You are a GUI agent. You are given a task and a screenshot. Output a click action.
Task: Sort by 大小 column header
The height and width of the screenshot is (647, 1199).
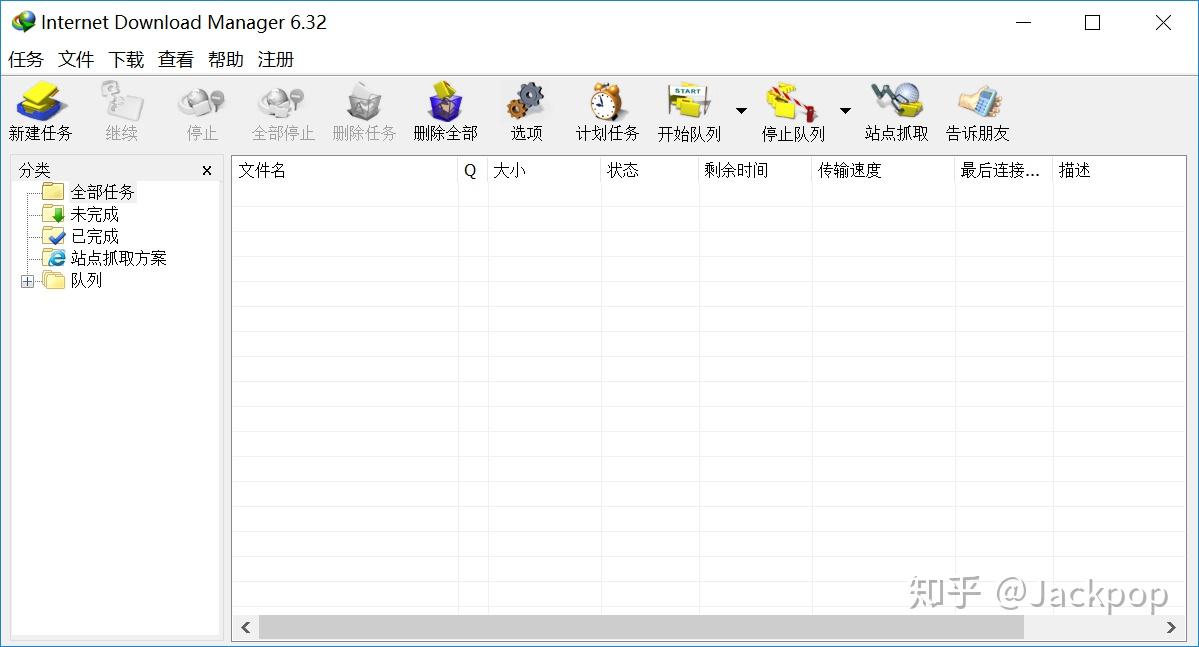click(x=544, y=170)
